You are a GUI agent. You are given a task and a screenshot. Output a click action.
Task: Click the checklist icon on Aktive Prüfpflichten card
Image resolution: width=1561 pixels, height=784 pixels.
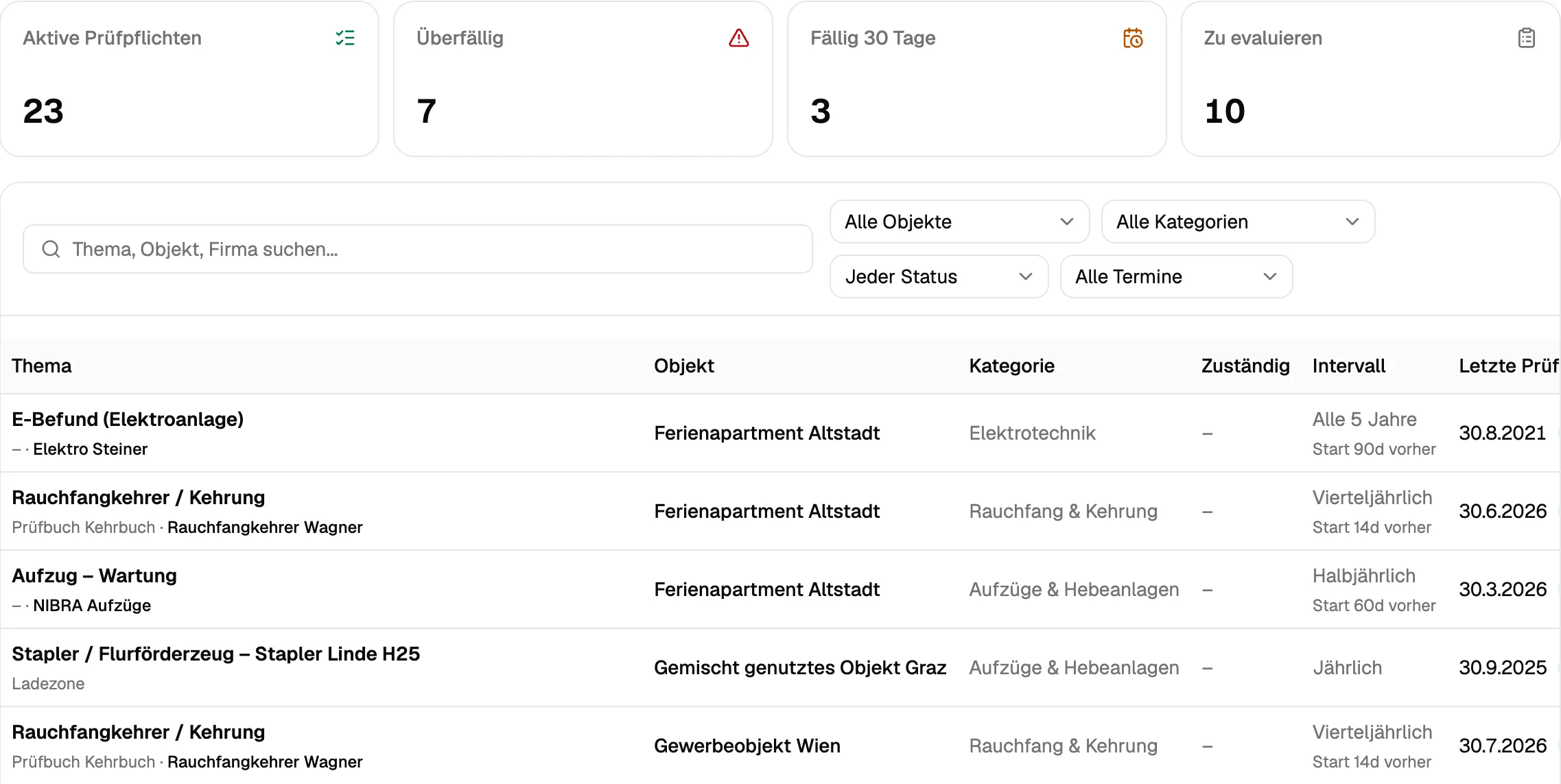345,38
